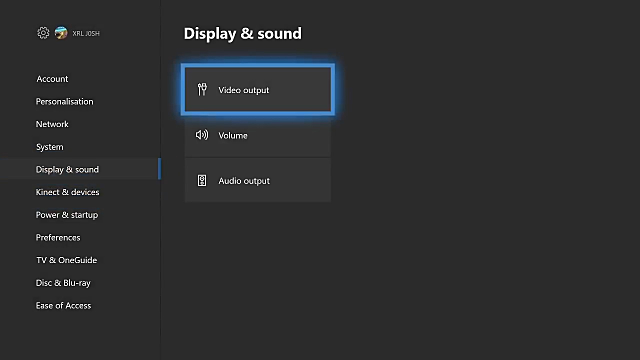The height and width of the screenshot is (360, 640).
Task: Click the Video output cable icon
Action: point(202,89)
